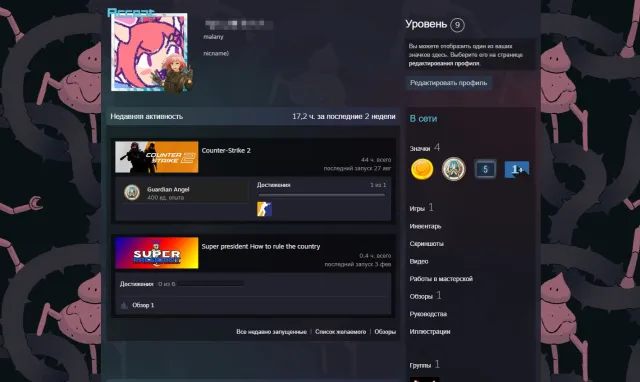Open the Группы 1 sidebar link

point(424,364)
